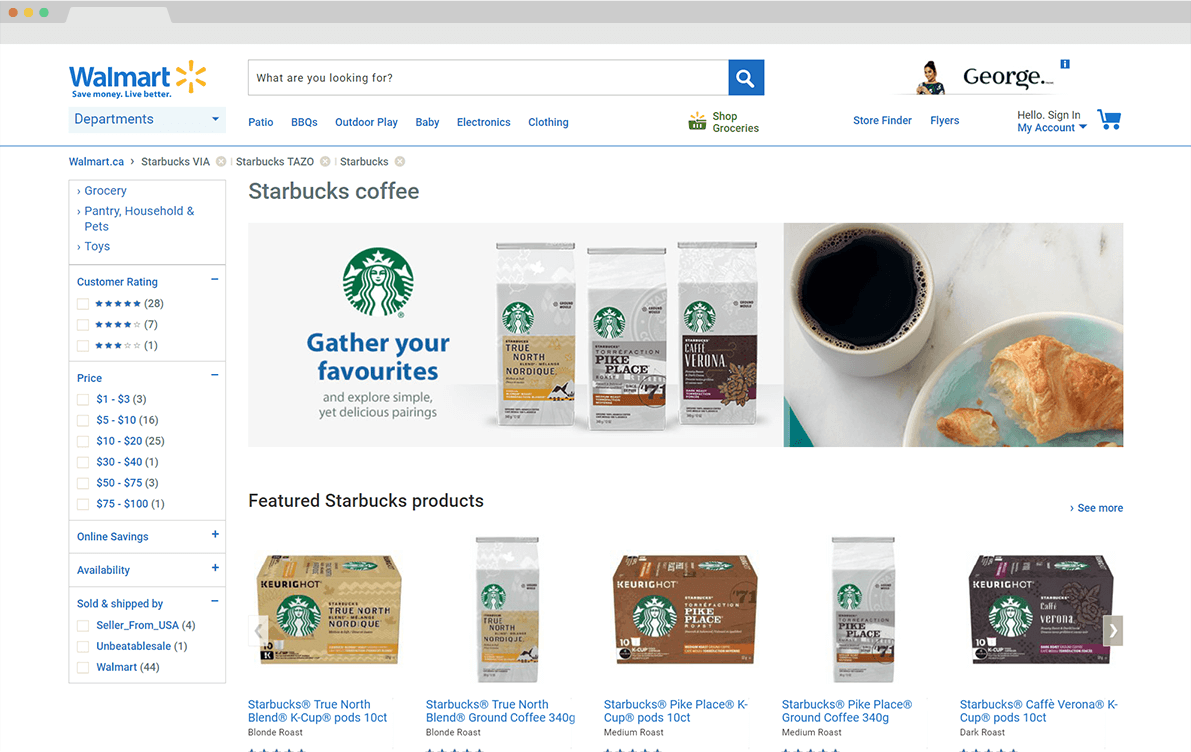Select the $30 - $40 price checkbox
1191x752 pixels.
[83, 462]
